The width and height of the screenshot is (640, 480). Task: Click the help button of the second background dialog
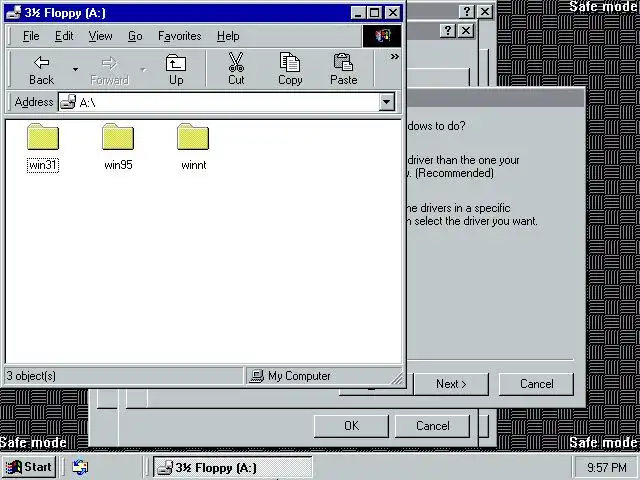point(448,31)
